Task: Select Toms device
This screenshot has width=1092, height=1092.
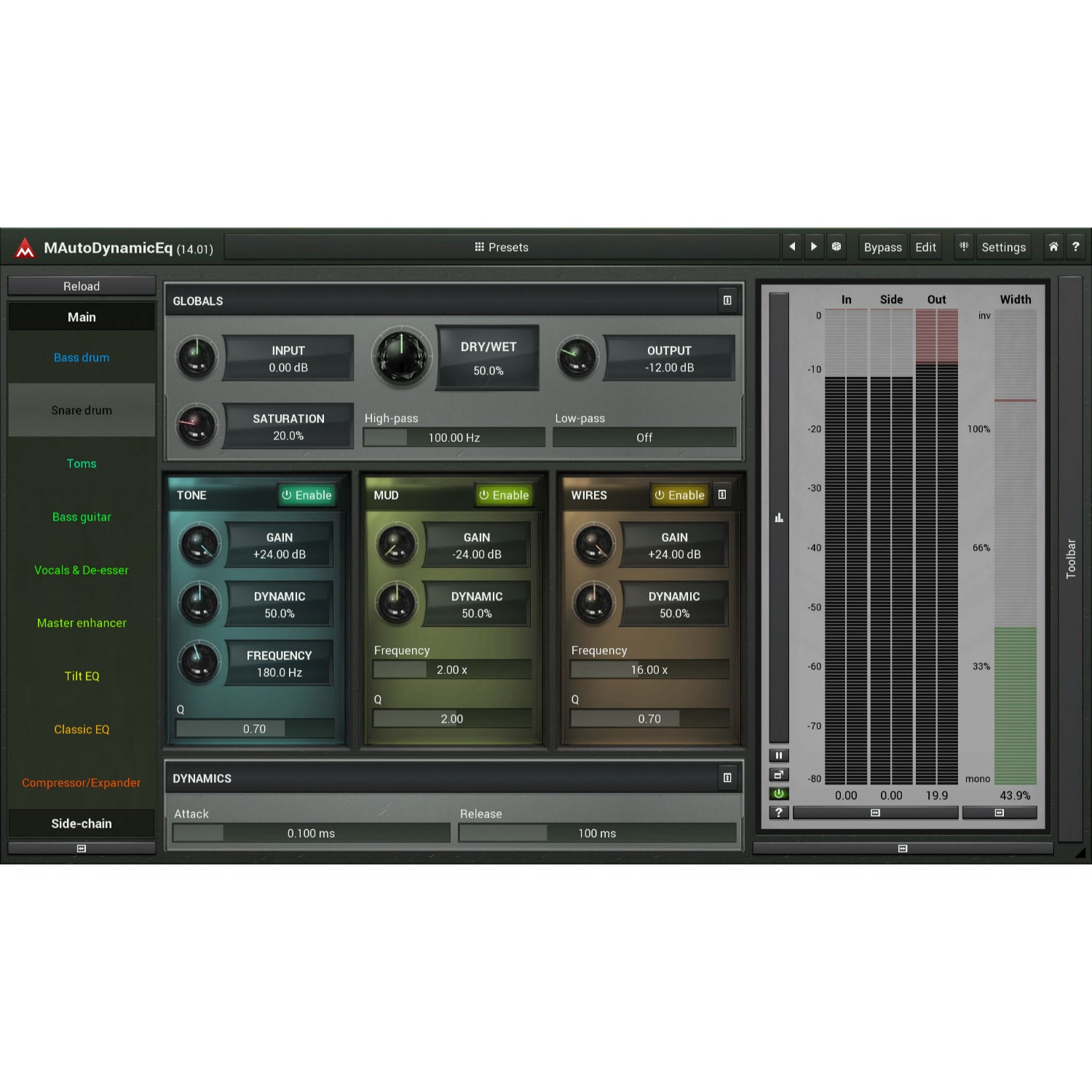Action: [82, 464]
